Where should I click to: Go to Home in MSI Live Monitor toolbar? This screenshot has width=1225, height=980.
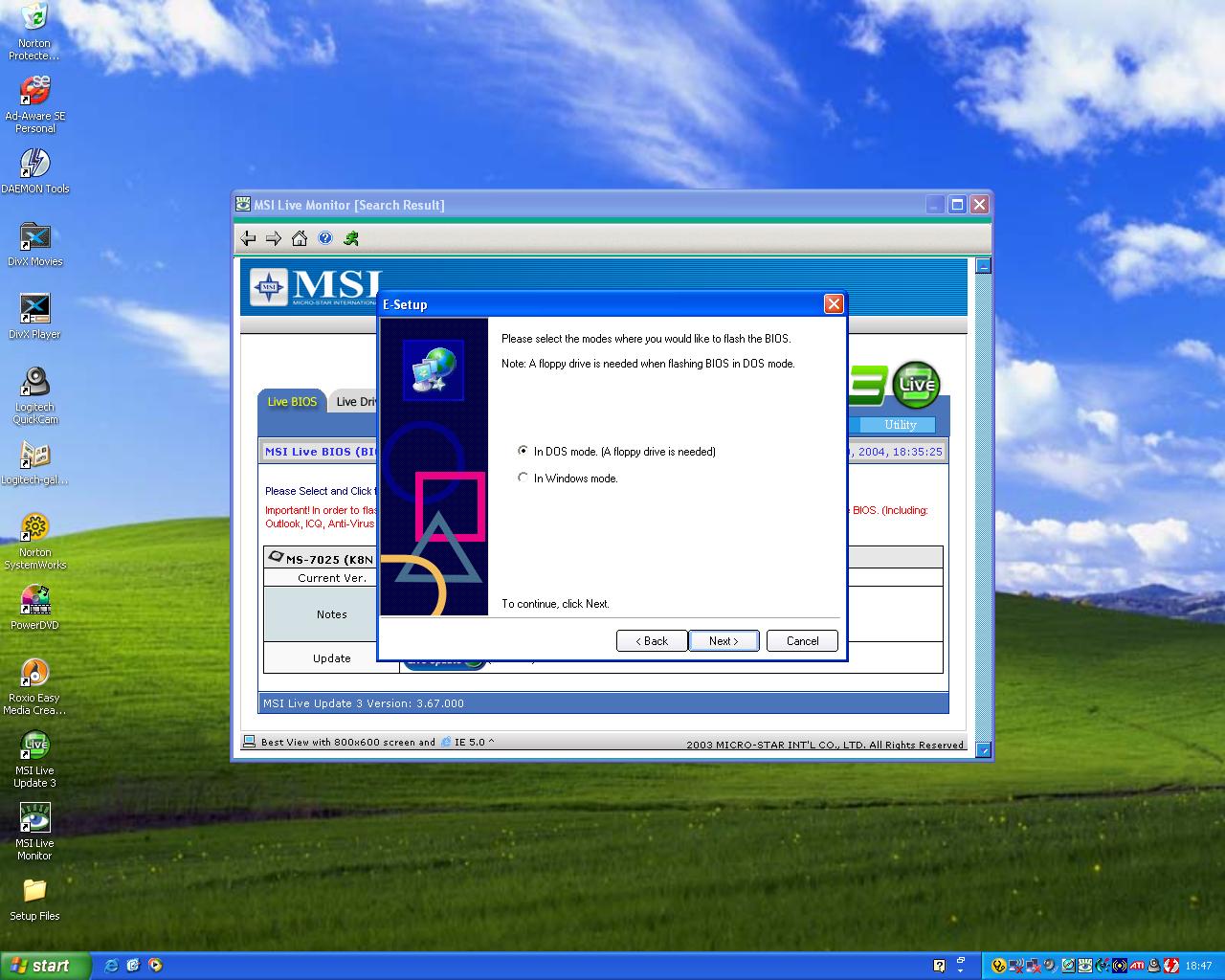(300, 238)
